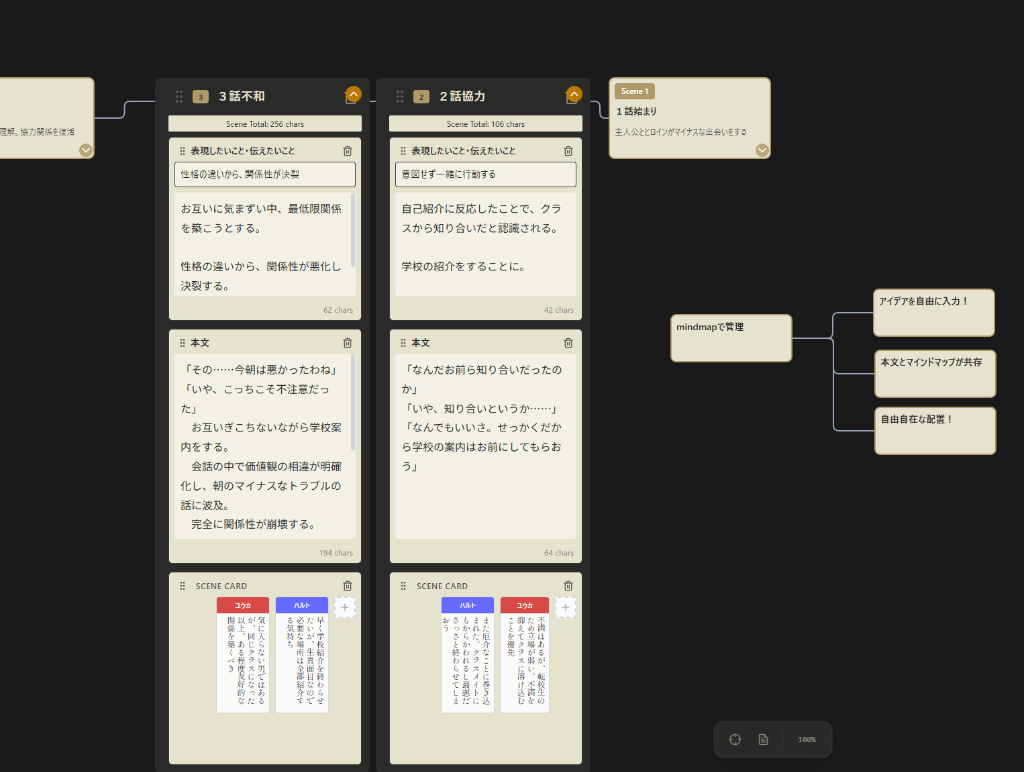The height and width of the screenshot is (772, 1024).
Task: Grab drag handle of 2話協力 panel header
Action: [x=400, y=97]
